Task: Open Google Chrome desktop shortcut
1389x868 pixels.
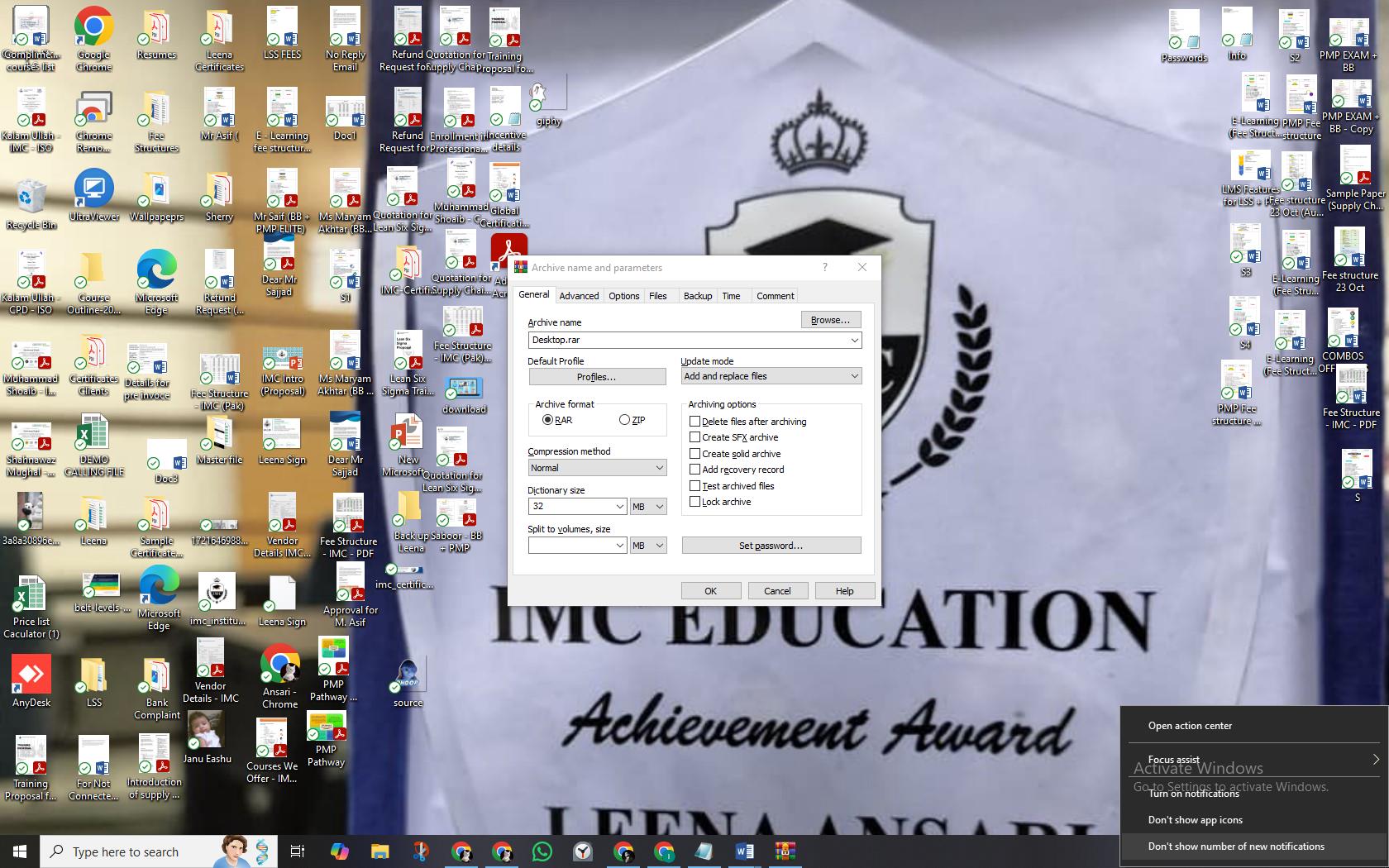Action: 93,38
